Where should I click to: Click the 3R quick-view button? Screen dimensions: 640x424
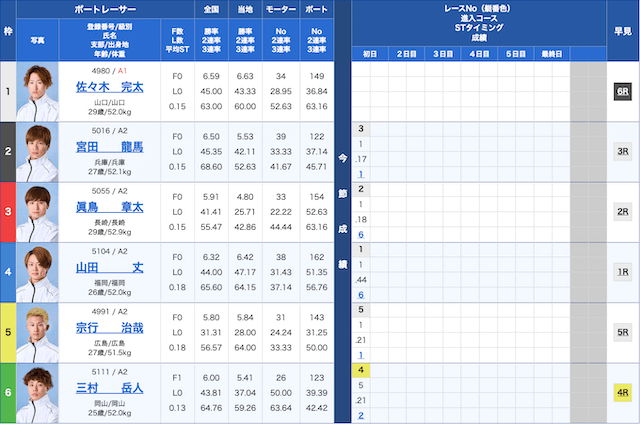pyautogui.click(x=621, y=151)
